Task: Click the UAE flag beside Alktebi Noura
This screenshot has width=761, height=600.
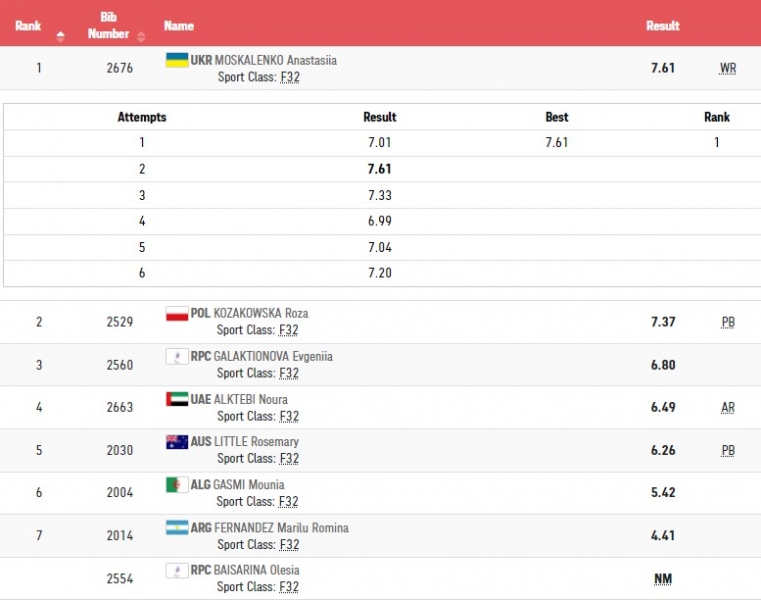Action: tap(176, 399)
